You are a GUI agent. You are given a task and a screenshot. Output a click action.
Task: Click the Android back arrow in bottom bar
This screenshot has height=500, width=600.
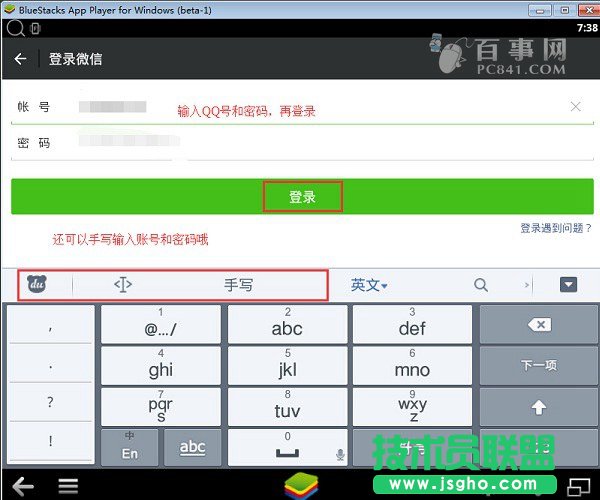tap(22, 486)
